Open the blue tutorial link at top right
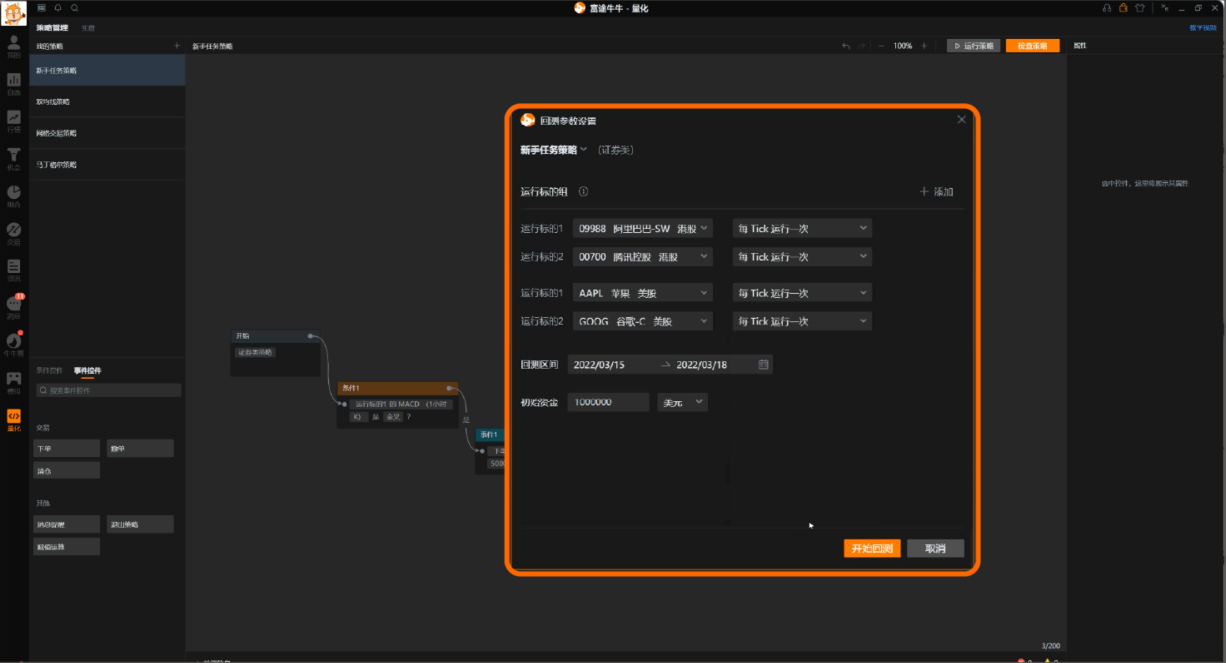The height and width of the screenshot is (663, 1226). tap(1203, 28)
